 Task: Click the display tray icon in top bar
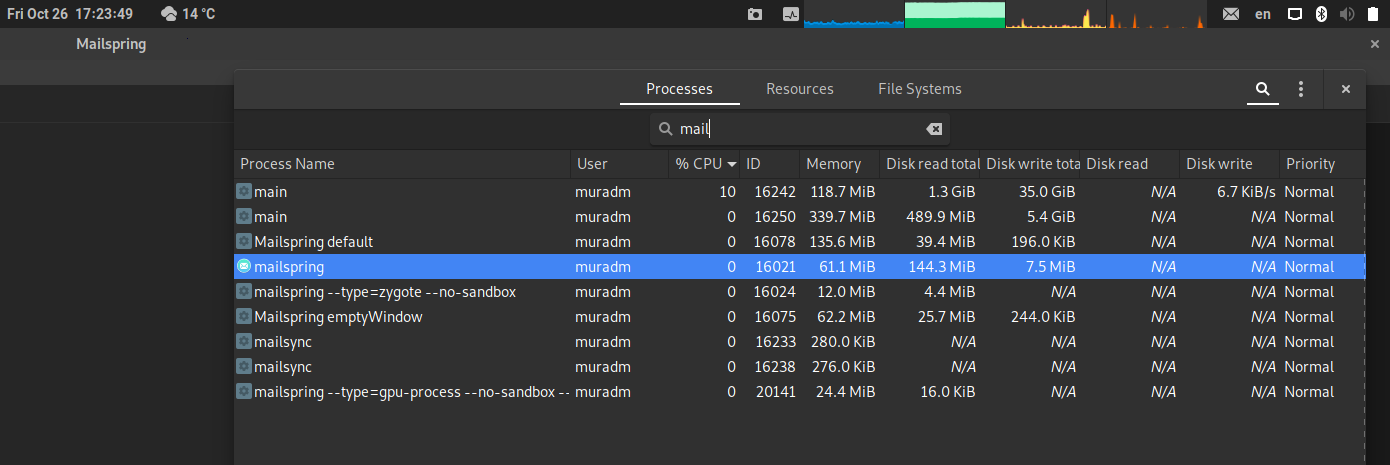tap(1294, 14)
